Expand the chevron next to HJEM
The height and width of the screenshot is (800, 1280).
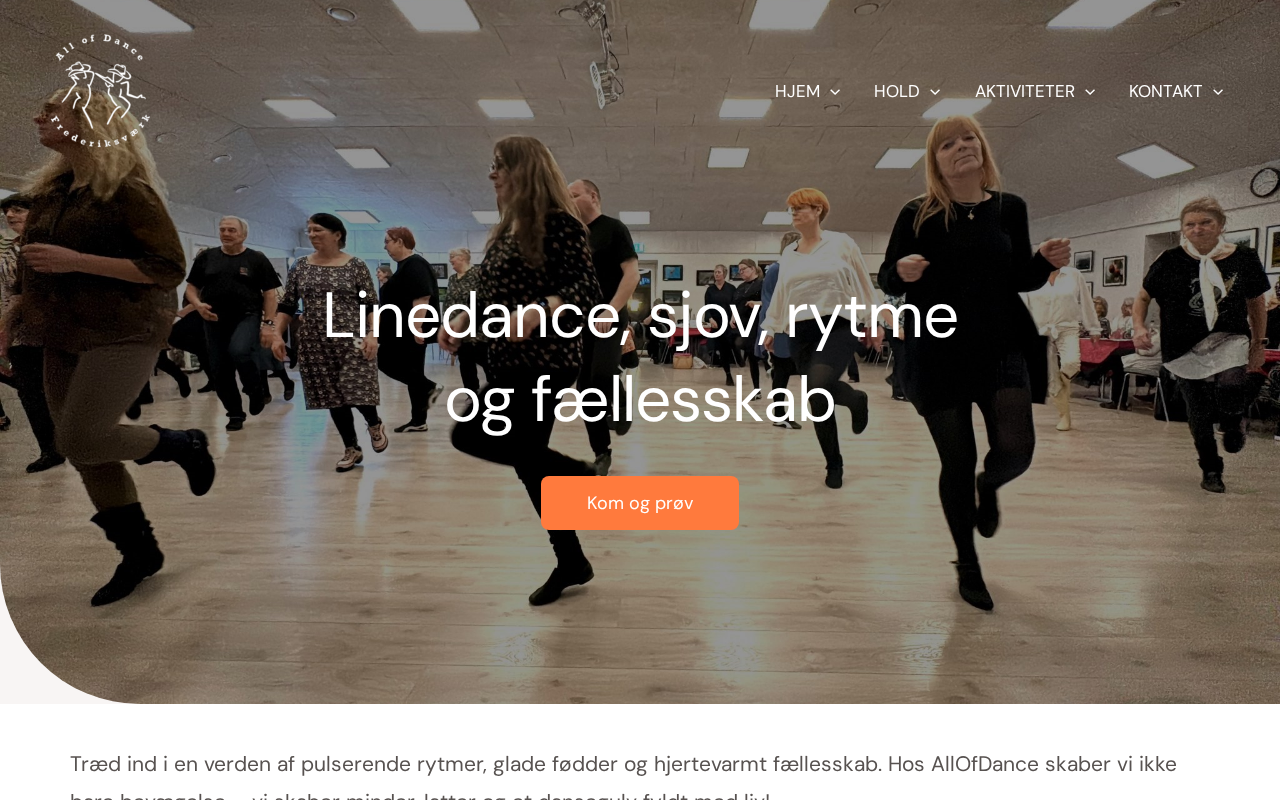coord(835,92)
